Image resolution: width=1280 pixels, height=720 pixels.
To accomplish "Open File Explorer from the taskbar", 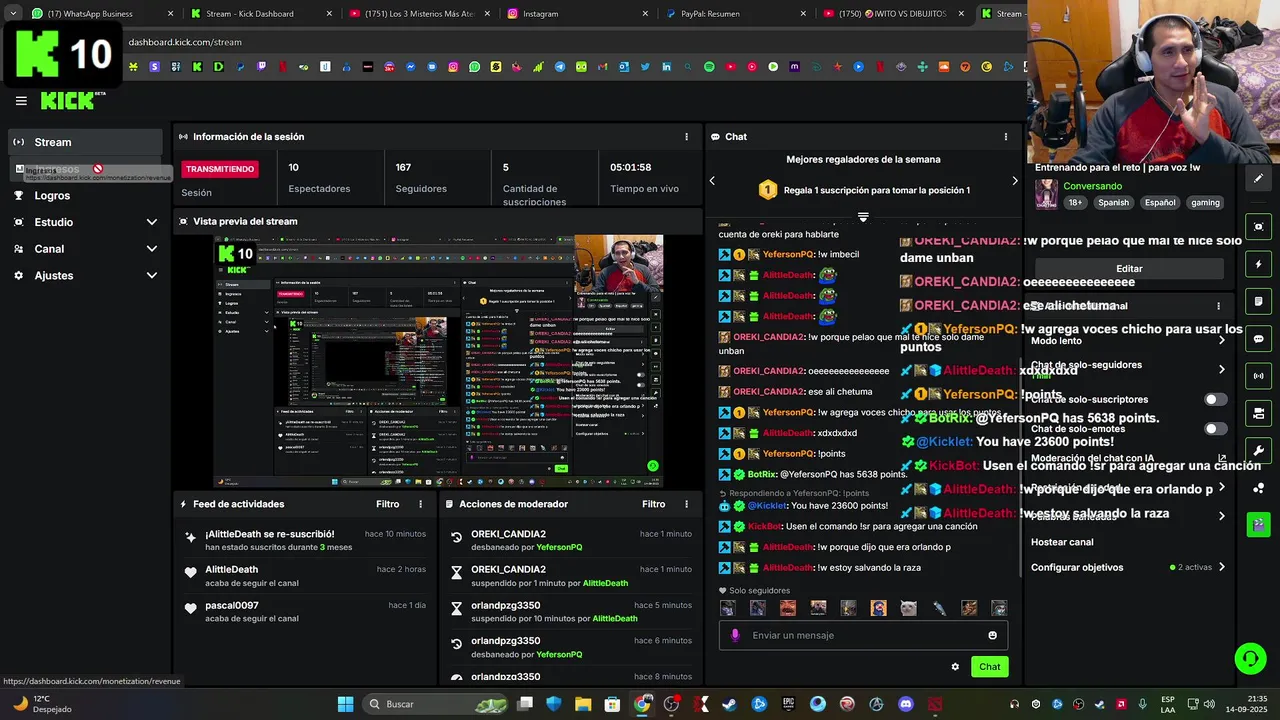I will coord(583,704).
